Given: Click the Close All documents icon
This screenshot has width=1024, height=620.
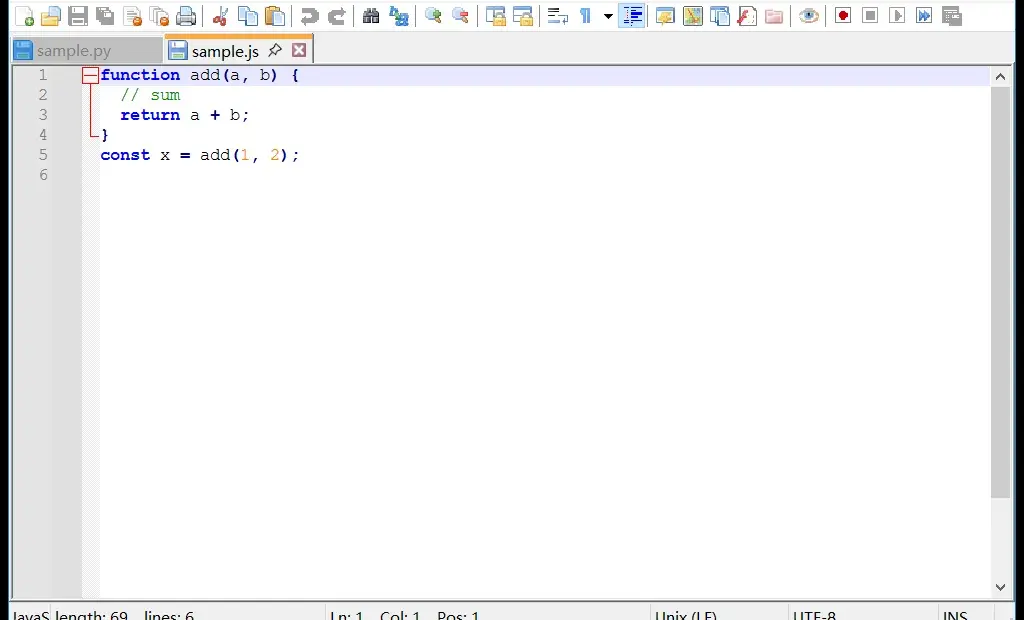Looking at the screenshot, I should click(x=159, y=16).
